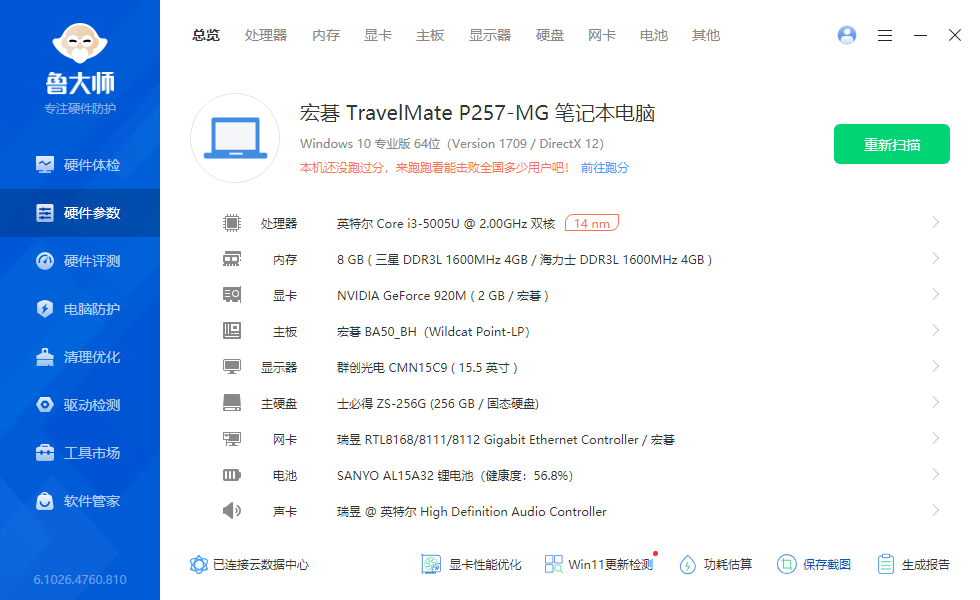Click the sound card speaker icon
Image resolution: width=980 pixels, height=600 pixels.
click(x=232, y=511)
